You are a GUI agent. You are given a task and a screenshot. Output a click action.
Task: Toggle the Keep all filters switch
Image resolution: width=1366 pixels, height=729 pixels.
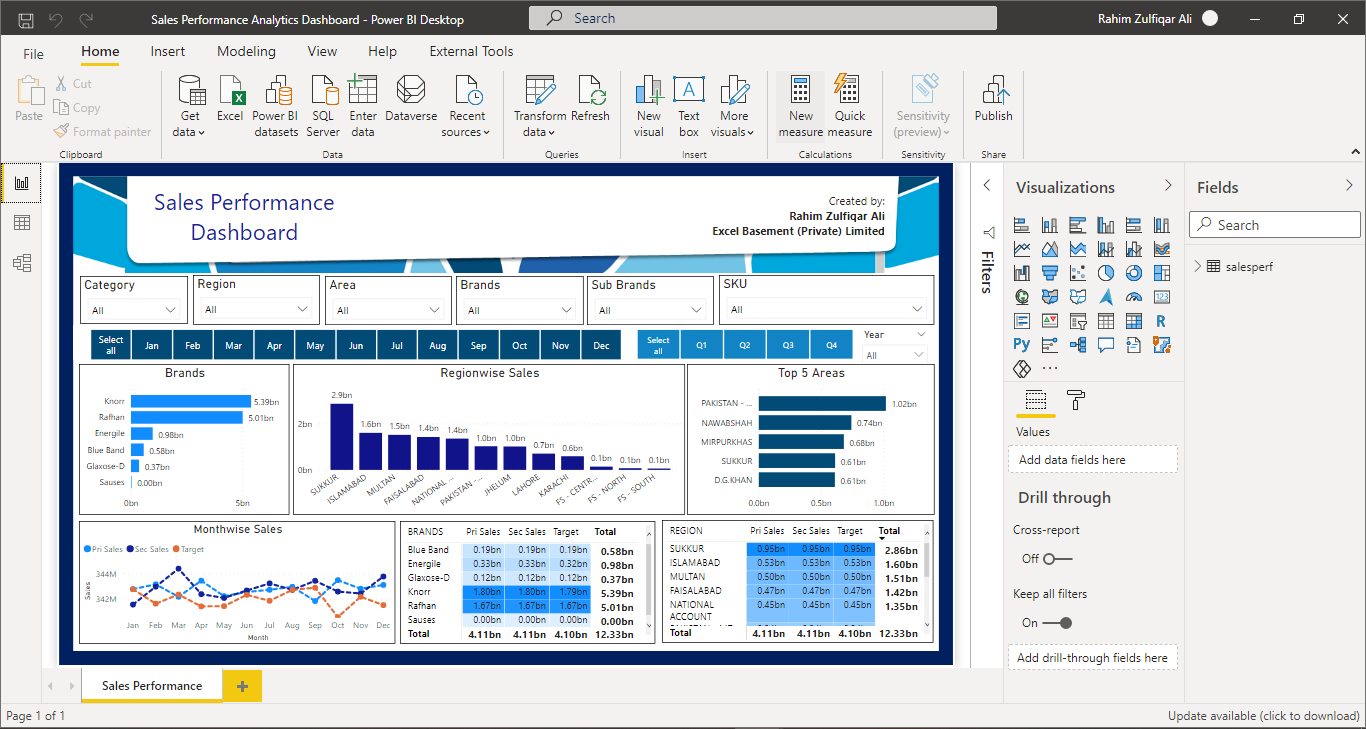tap(1057, 623)
